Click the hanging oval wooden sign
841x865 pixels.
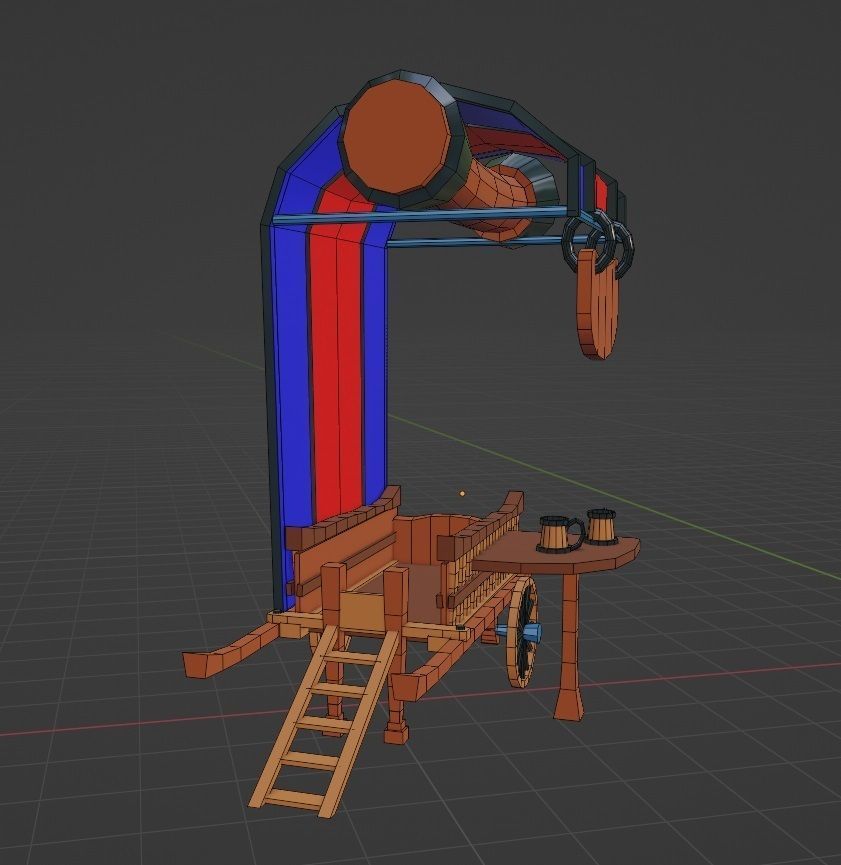(x=596, y=303)
